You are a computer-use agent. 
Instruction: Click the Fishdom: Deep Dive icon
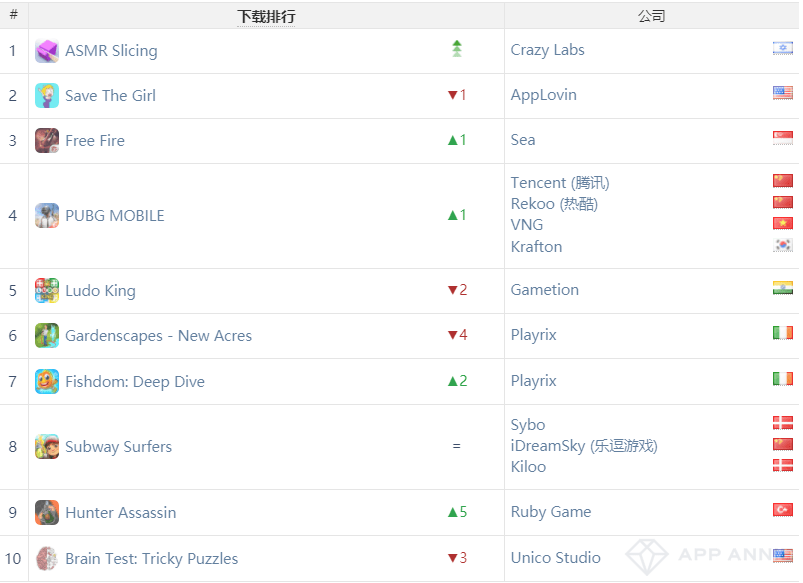pyautogui.click(x=47, y=382)
